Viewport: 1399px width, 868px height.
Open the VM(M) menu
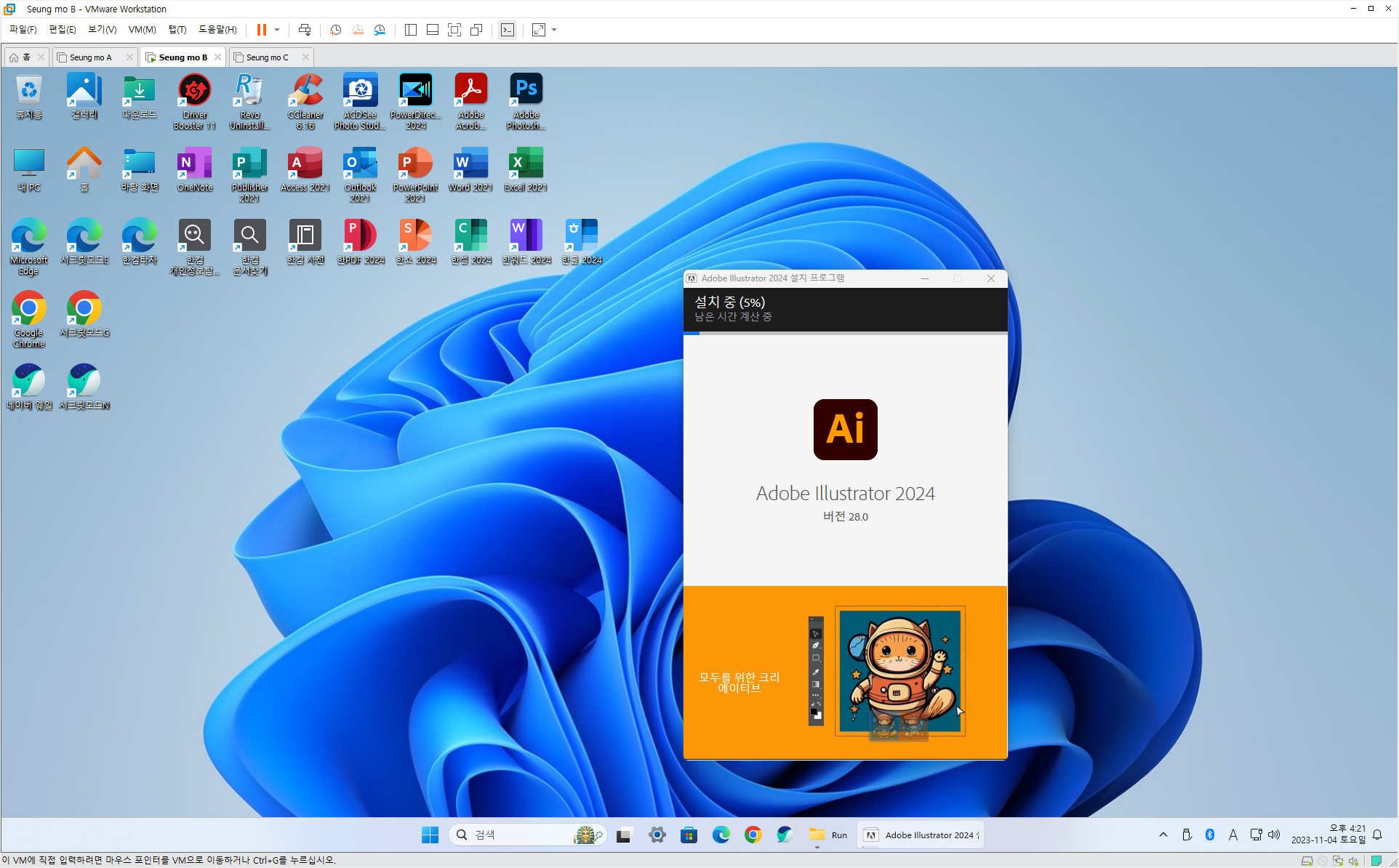coord(142,30)
